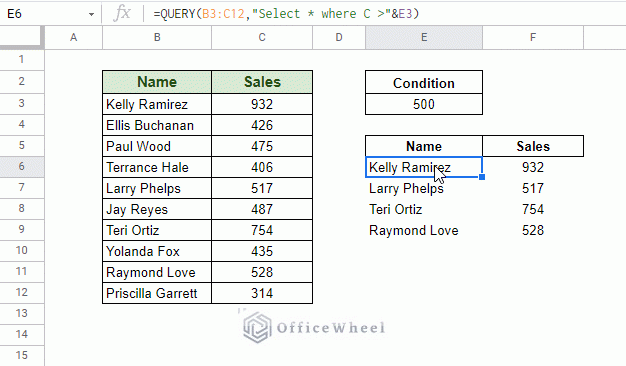
Task: Click the blue fill handle on E6
Action: click(482, 177)
